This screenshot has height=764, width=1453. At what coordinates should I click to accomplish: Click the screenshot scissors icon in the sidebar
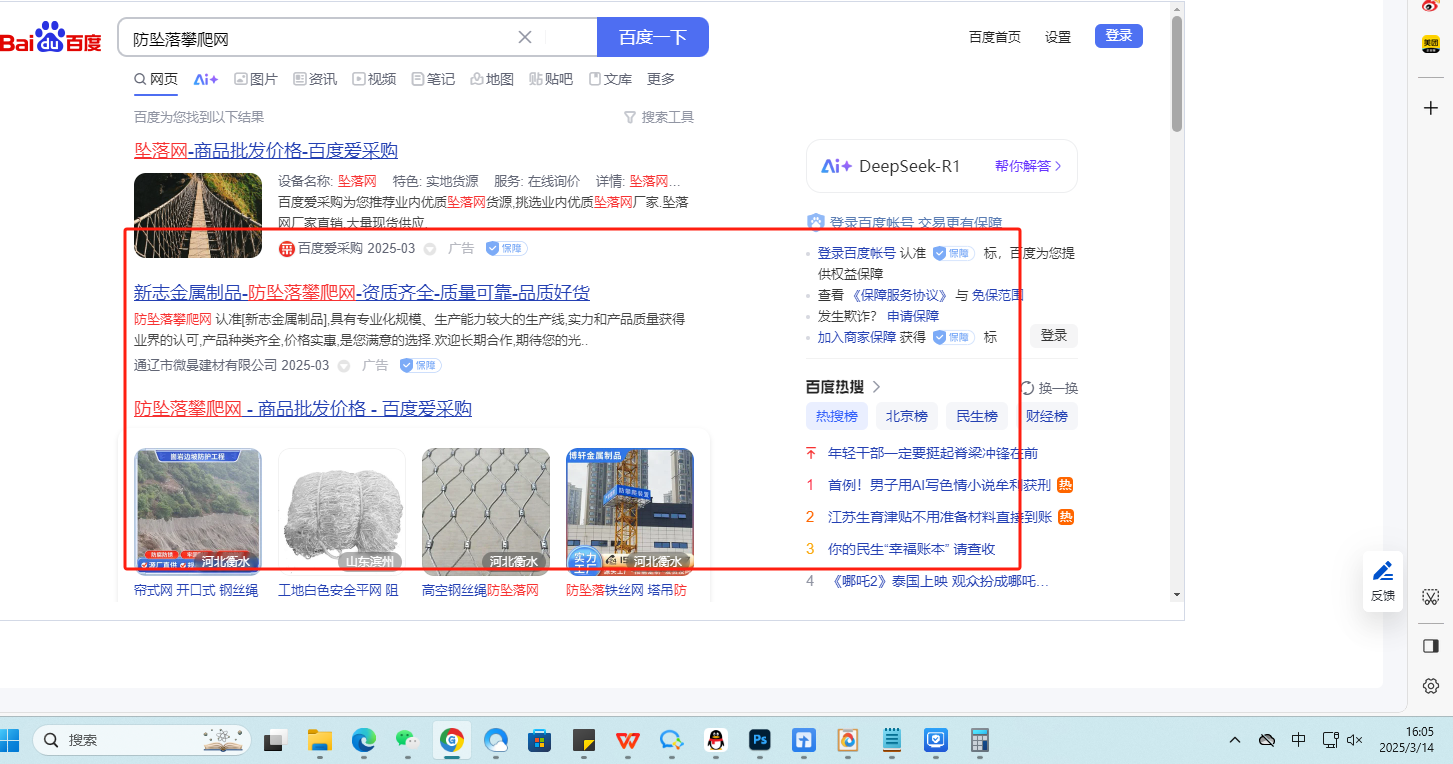[1430, 597]
